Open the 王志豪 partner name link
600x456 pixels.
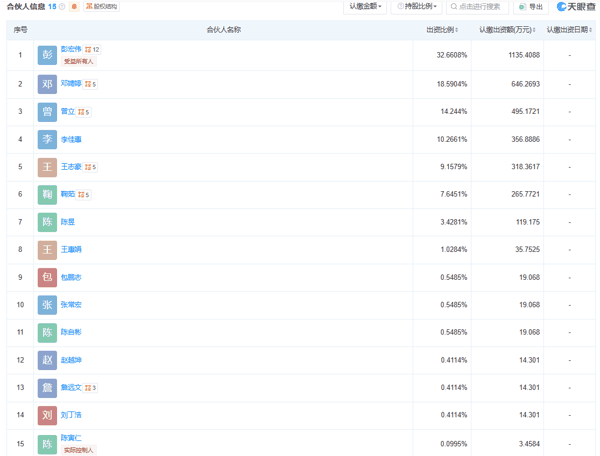71,167
